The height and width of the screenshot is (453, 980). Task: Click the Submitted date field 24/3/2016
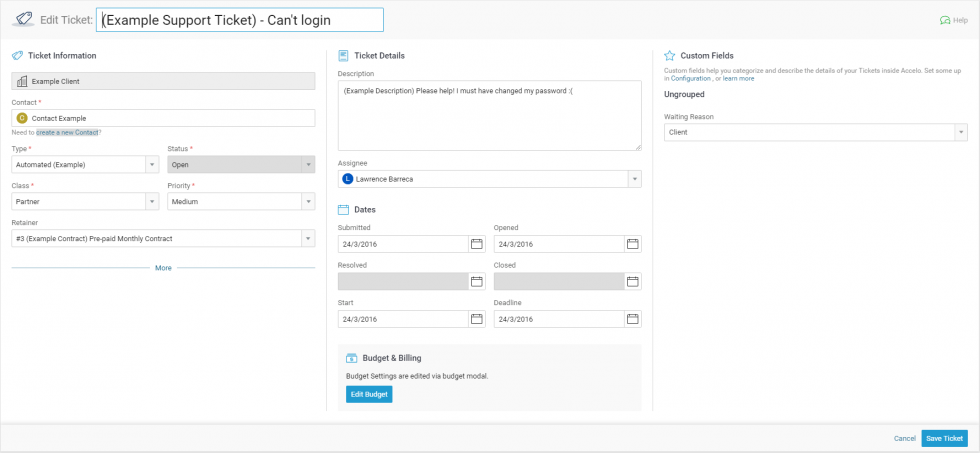(x=403, y=244)
